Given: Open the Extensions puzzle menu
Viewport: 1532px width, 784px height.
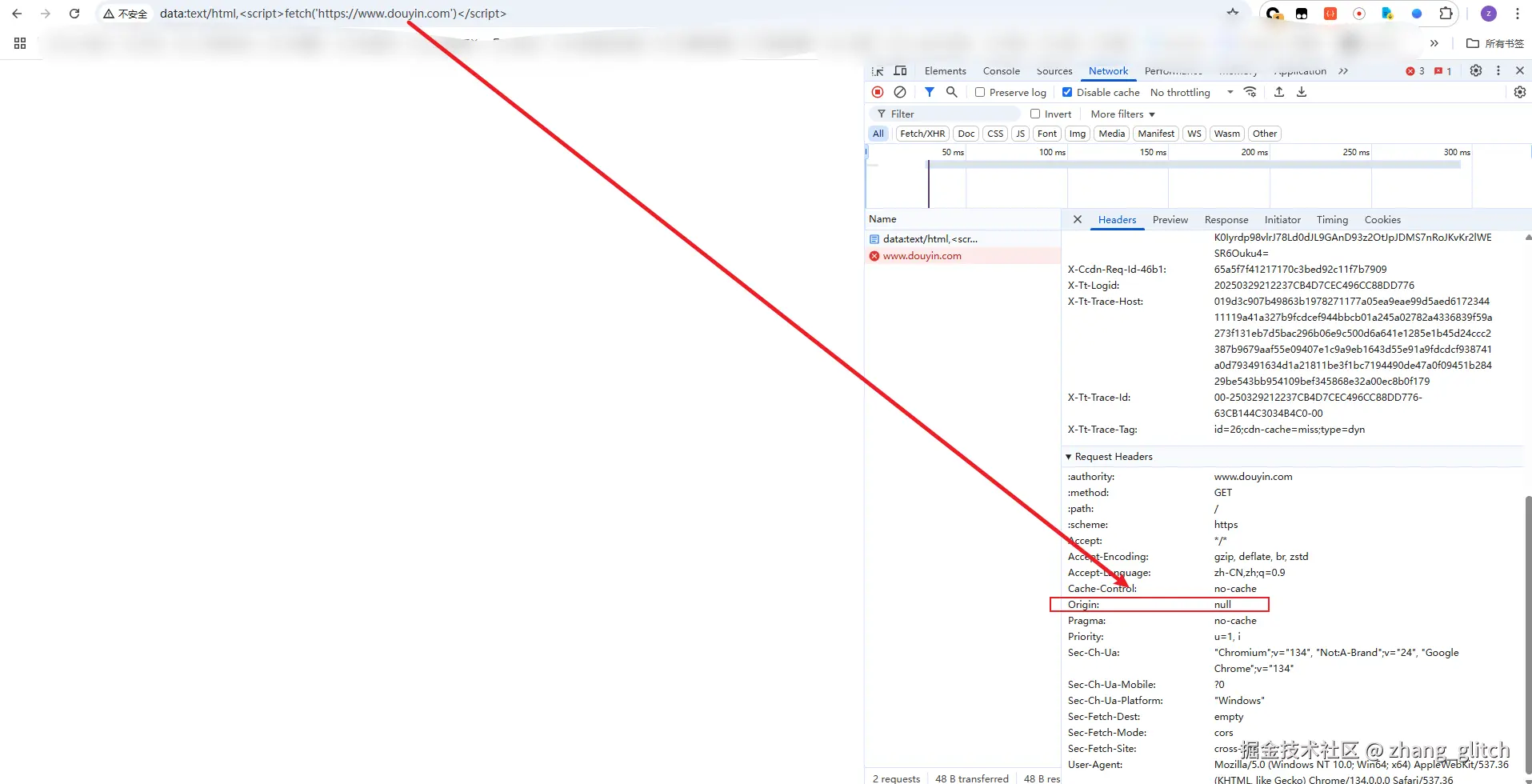Looking at the screenshot, I should (1446, 14).
